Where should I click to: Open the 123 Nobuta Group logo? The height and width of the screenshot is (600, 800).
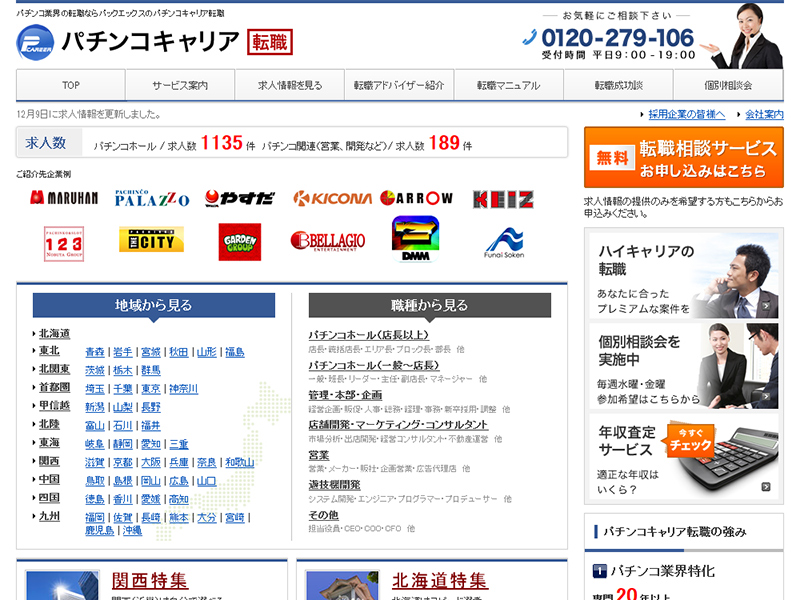tap(64, 244)
